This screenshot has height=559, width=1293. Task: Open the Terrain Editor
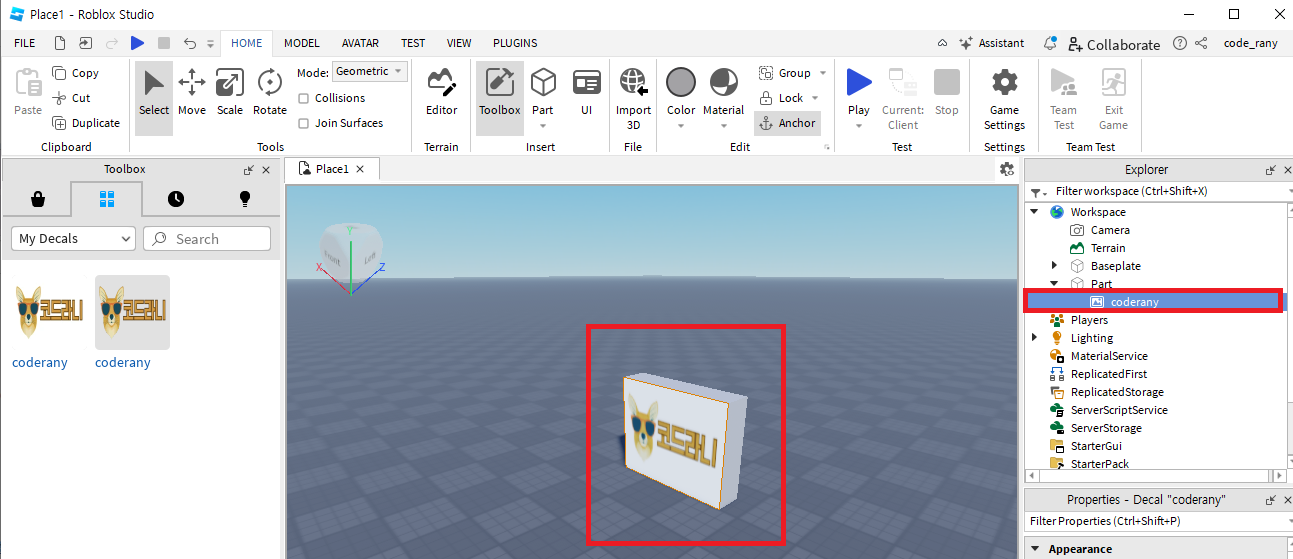[x=441, y=93]
